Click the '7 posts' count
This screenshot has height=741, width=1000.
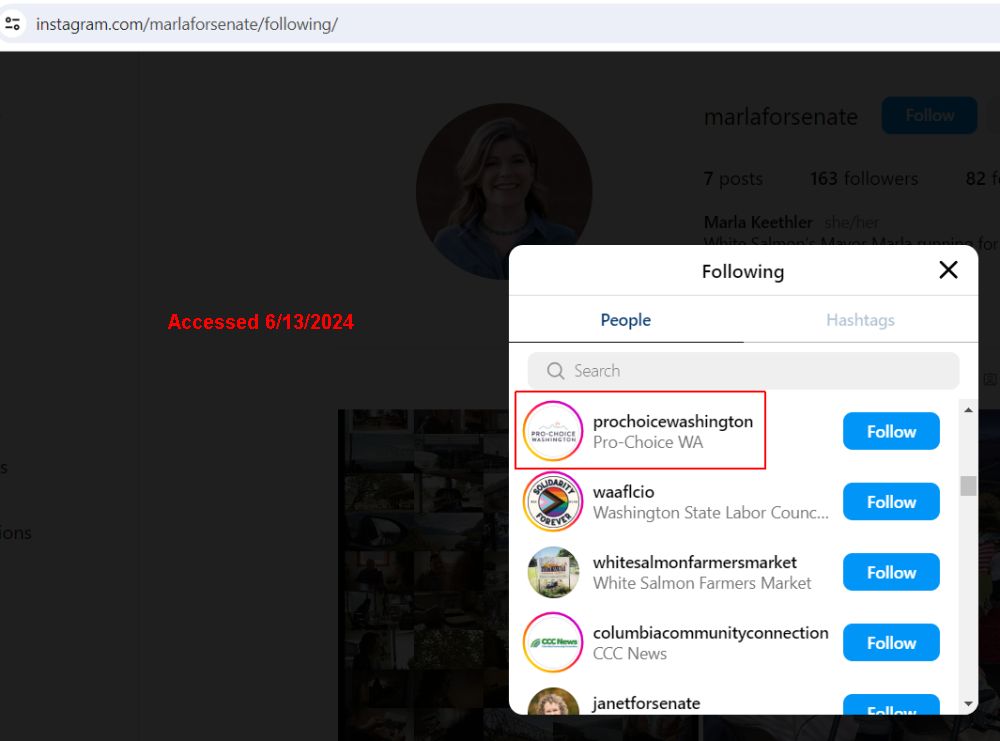733,179
